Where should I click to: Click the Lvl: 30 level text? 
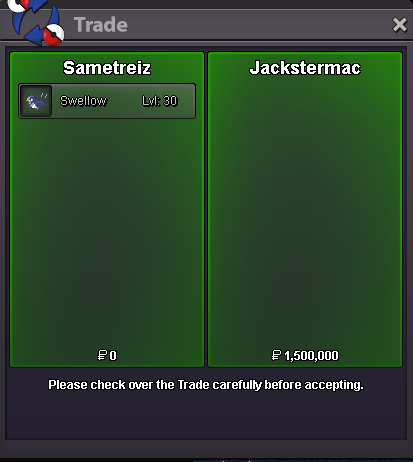pyautogui.click(x=160, y=101)
